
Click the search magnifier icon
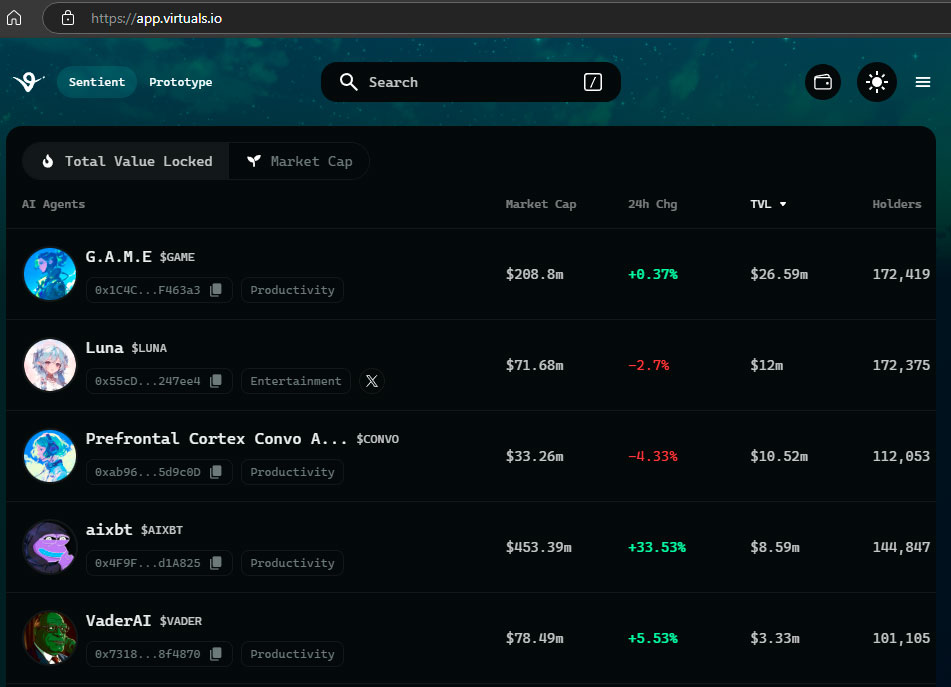tap(348, 82)
